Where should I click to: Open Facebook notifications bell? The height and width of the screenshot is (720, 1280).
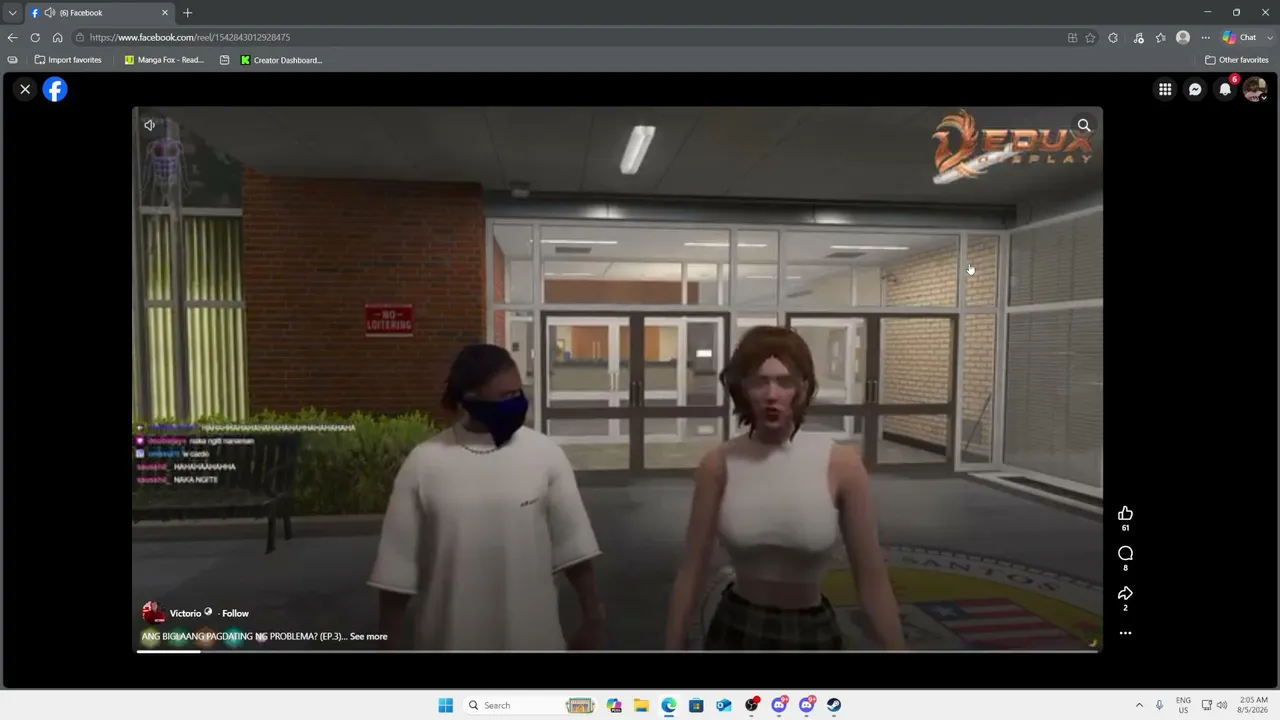pyautogui.click(x=1225, y=89)
